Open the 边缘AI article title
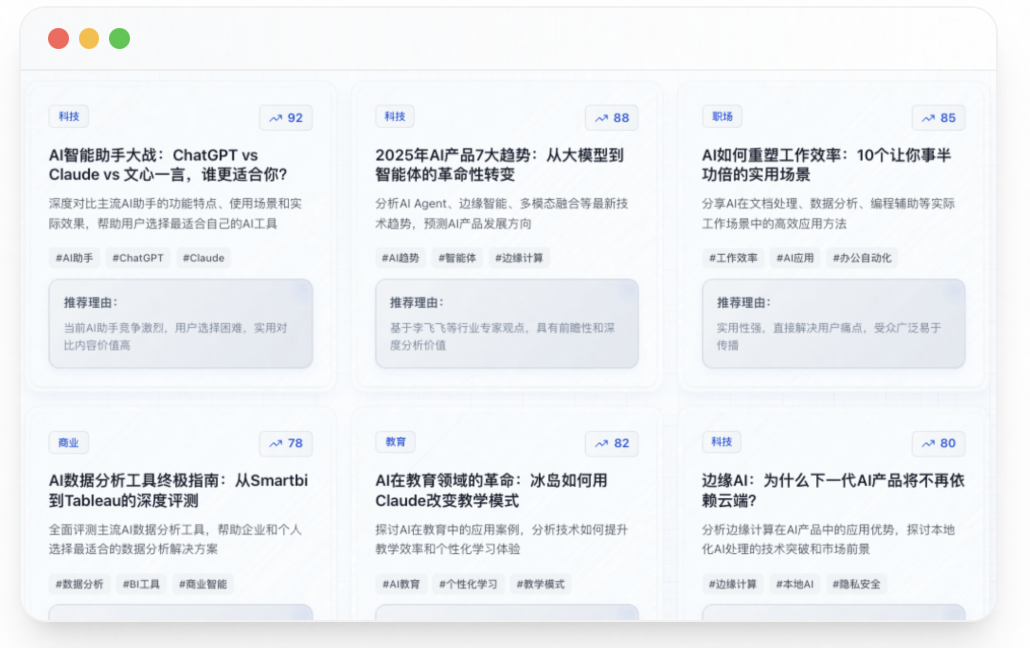 [833, 490]
